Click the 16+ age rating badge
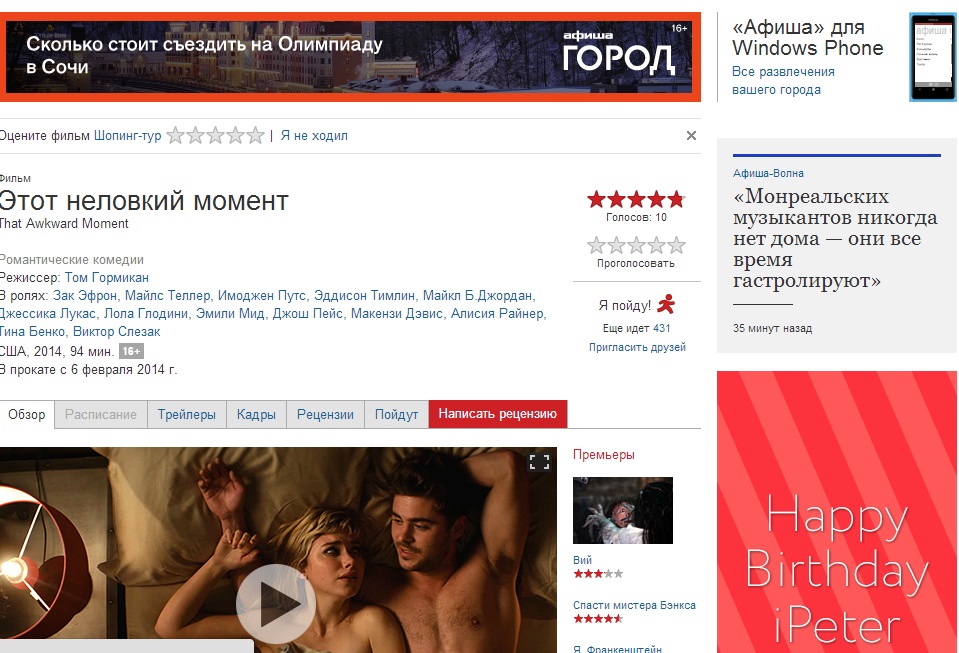Image resolution: width=959 pixels, height=653 pixels. (131, 351)
